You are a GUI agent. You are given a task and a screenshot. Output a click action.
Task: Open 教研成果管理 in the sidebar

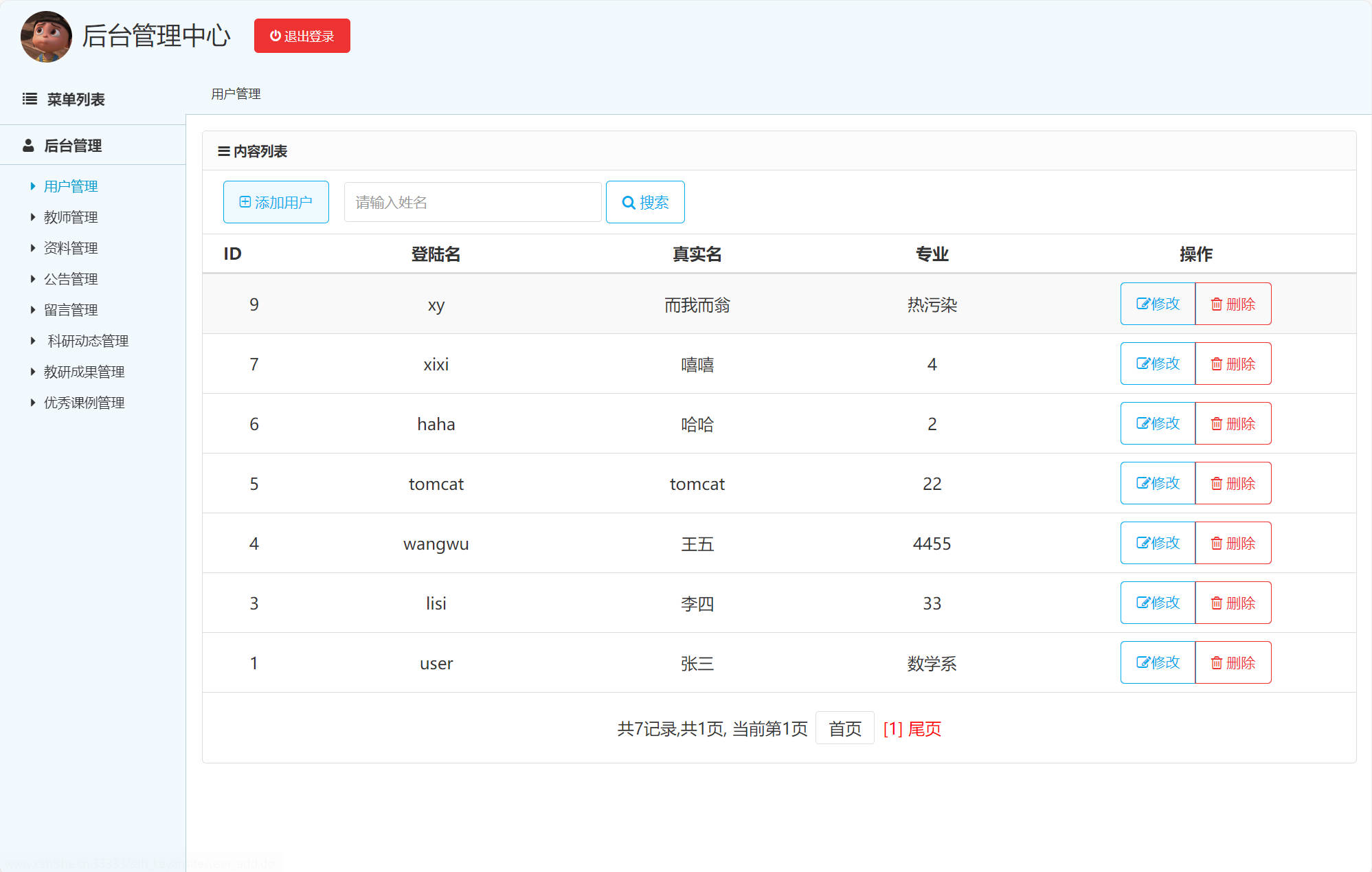pyautogui.click(x=85, y=372)
